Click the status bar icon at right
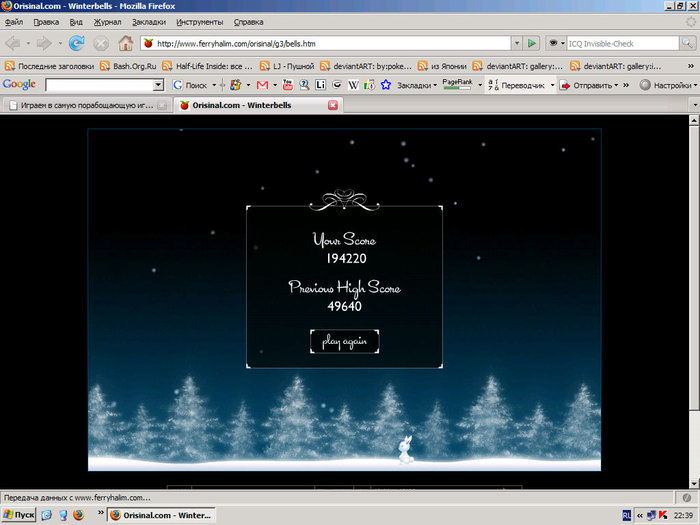The width and height of the screenshot is (700, 525). point(687,497)
